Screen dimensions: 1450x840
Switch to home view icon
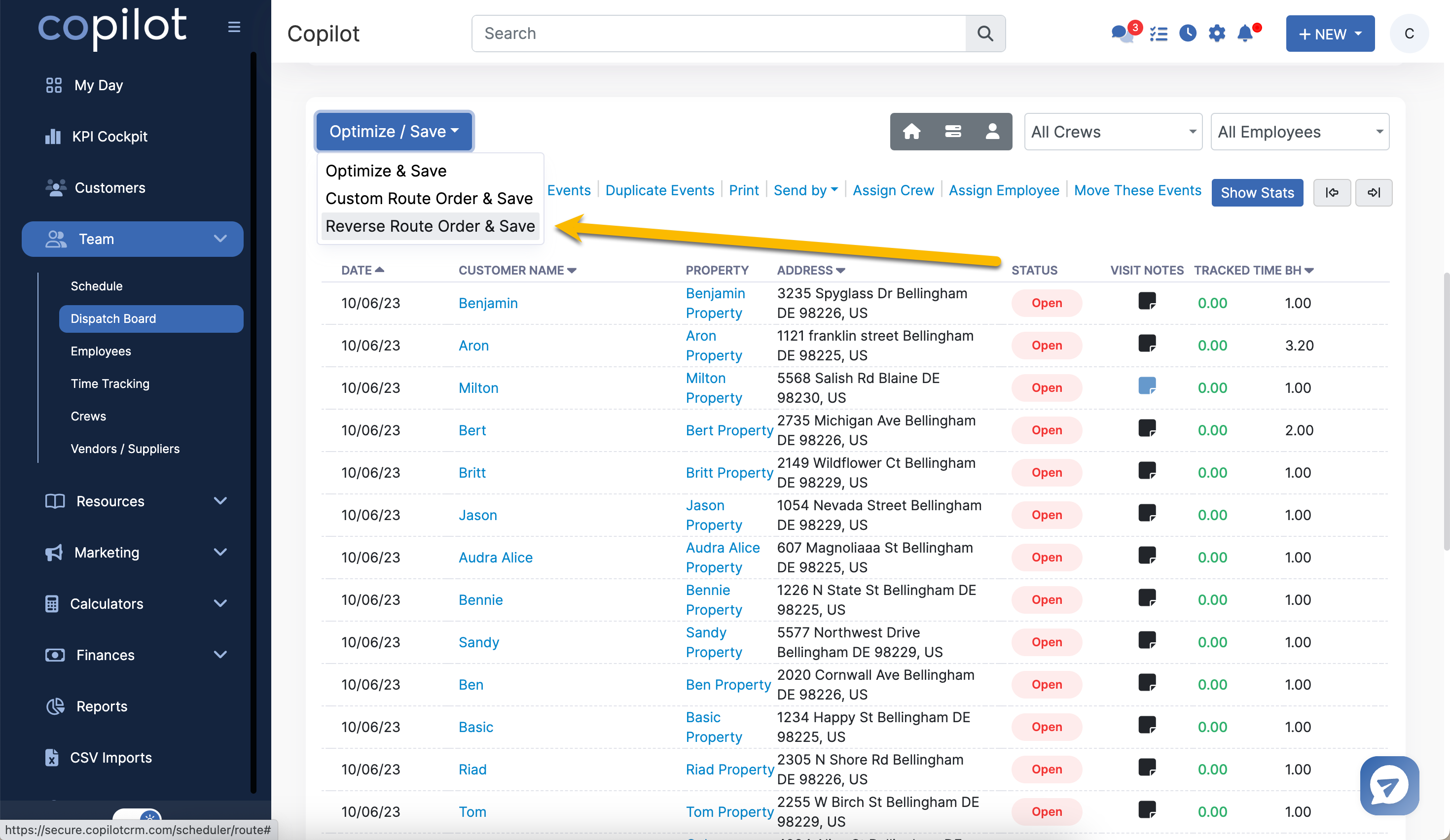(911, 132)
